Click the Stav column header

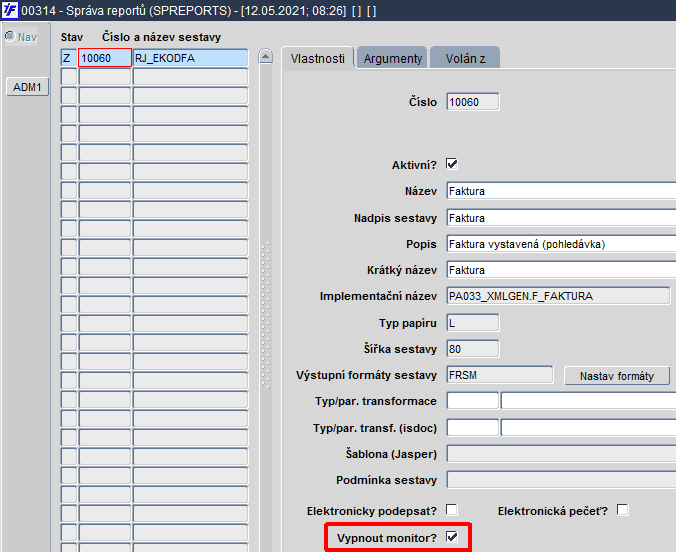(x=72, y=37)
